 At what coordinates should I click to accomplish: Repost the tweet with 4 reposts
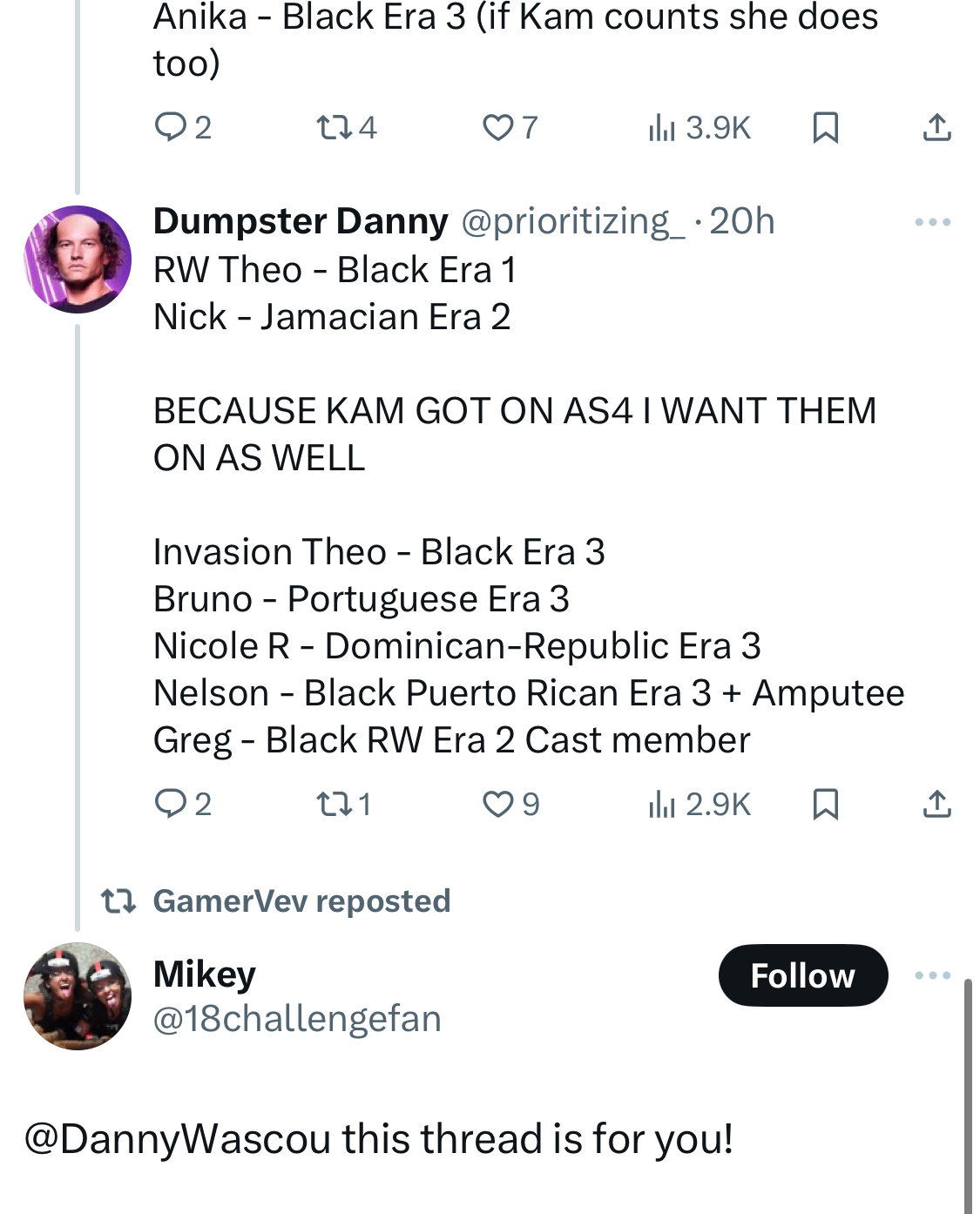click(x=346, y=127)
